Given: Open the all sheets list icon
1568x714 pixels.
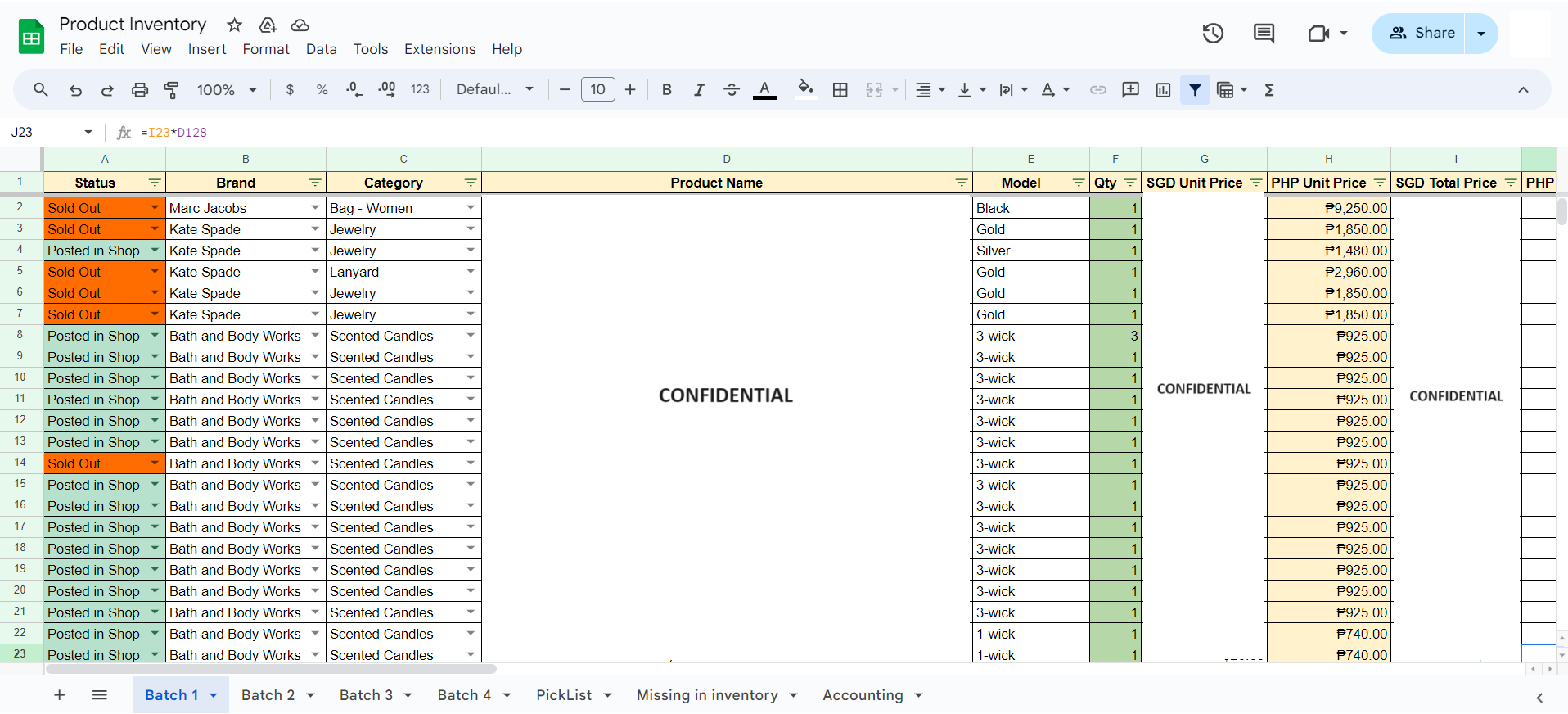Looking at the screenshot, I should click(x=100, y=695).
